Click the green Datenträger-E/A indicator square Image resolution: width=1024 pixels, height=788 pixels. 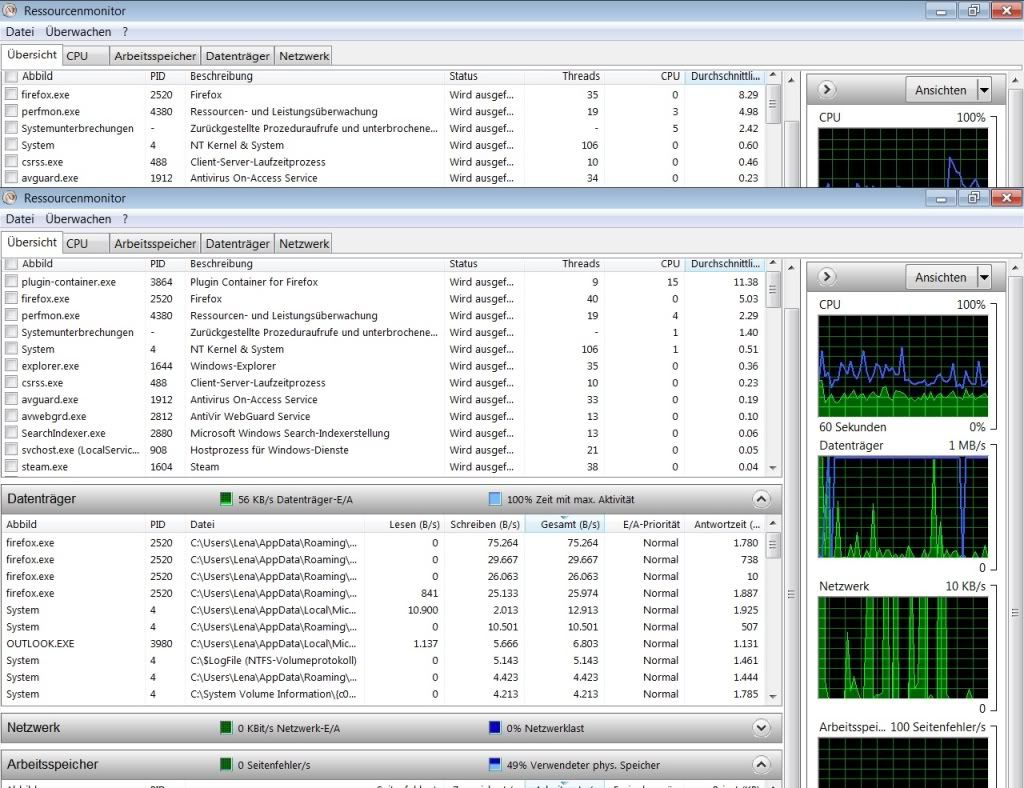pos(226,499)
